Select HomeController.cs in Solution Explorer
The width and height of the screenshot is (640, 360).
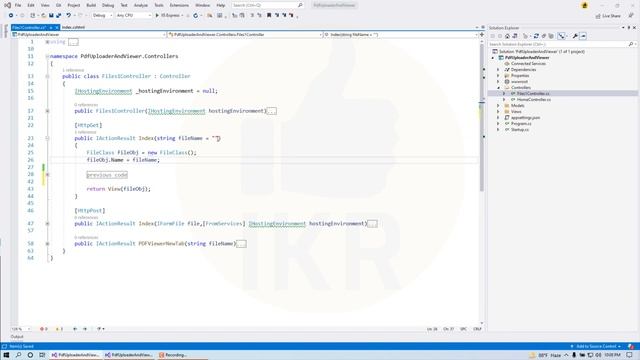(531, 100)
